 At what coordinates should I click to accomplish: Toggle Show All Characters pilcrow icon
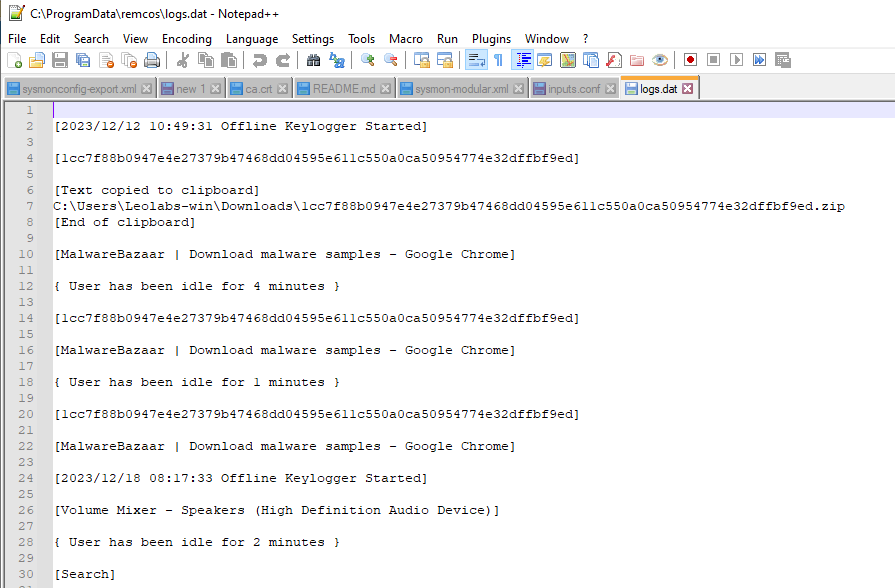[498, 60]
